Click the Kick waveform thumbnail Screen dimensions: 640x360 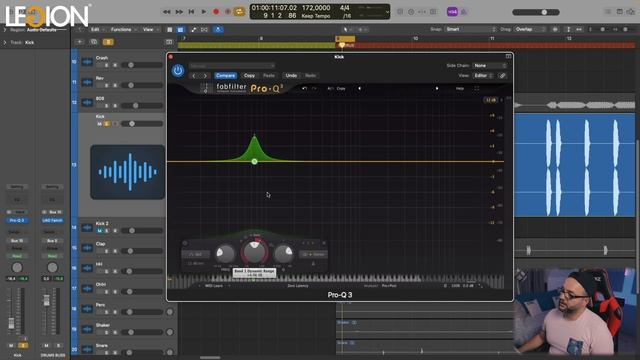coord(128,172)
